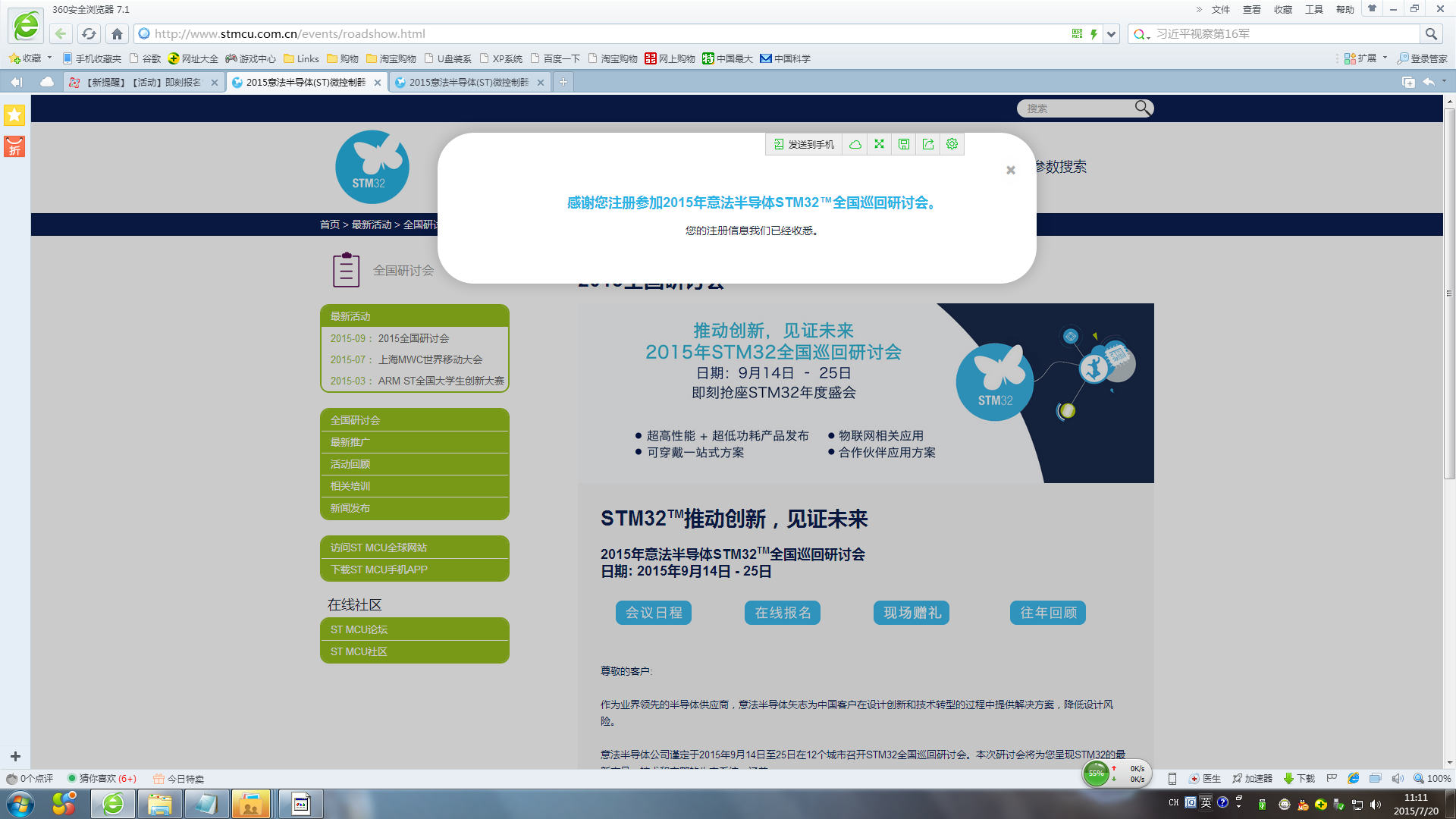Click the STM32 roadshow banner image
This screenshot has height=819, width=1456.
pos(866,393)
